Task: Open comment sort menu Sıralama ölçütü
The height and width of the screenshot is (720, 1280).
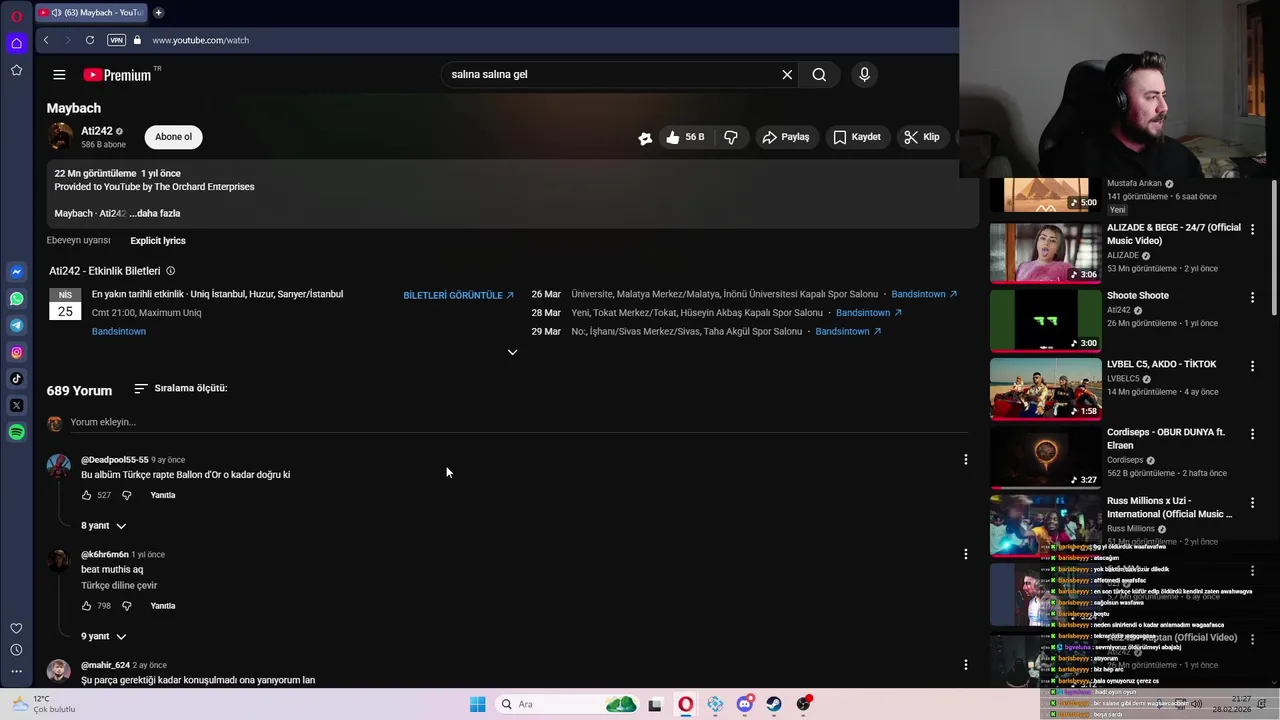Action: 181,388
